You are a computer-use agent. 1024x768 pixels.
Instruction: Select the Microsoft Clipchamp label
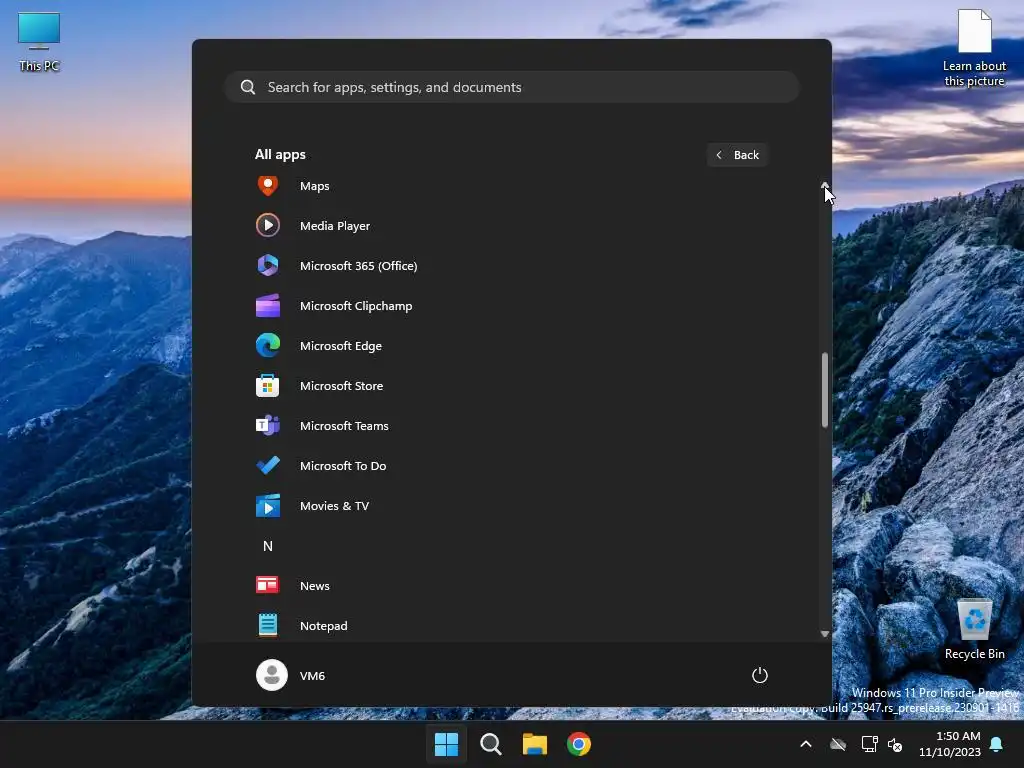click(x=356, y=306)
